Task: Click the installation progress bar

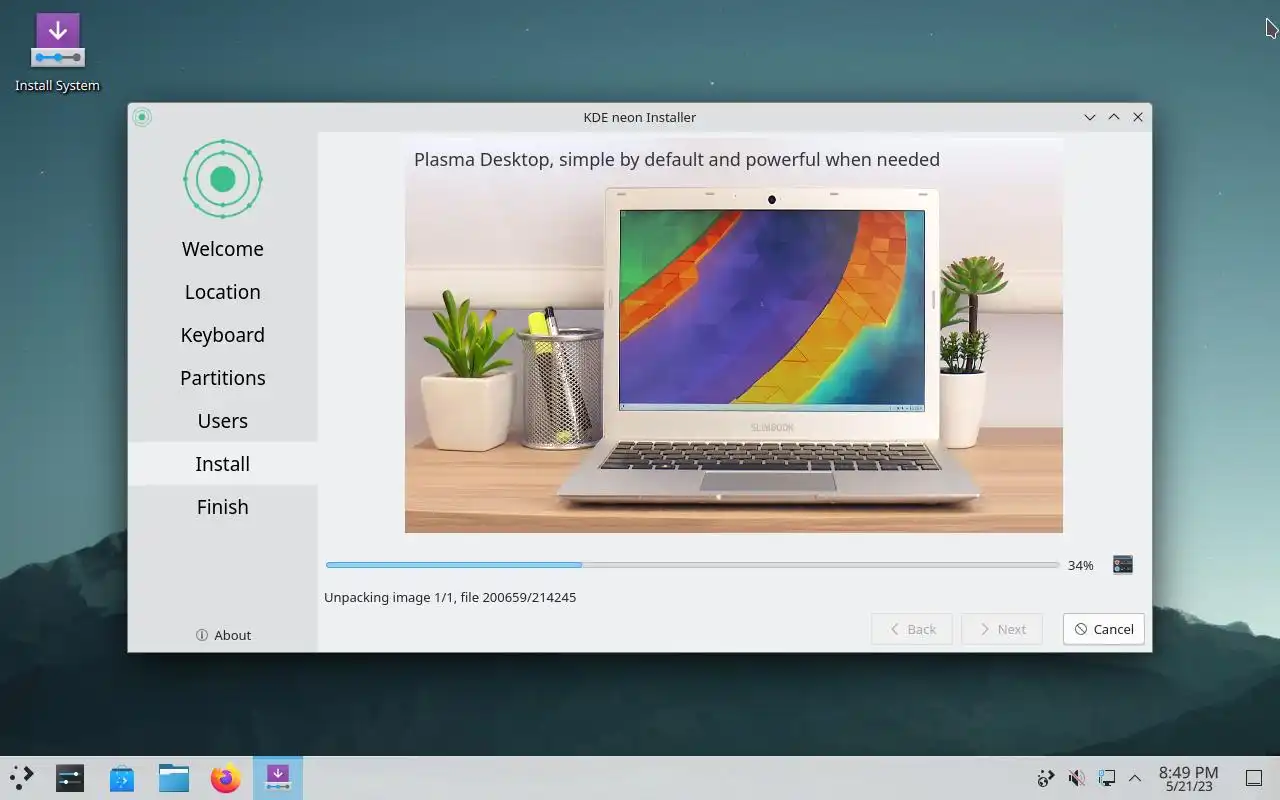Action: pos(692,565)
